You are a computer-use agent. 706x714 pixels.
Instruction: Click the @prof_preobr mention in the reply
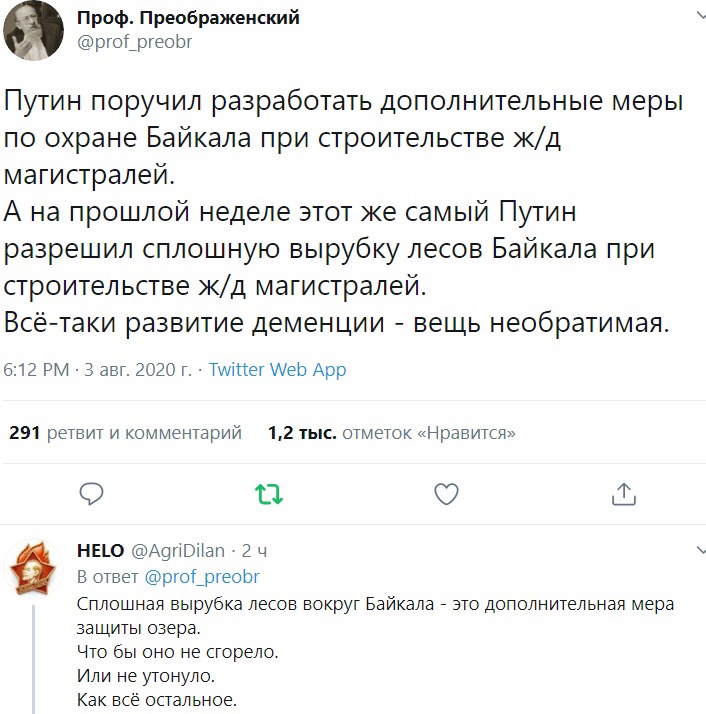tap(202, 577)
